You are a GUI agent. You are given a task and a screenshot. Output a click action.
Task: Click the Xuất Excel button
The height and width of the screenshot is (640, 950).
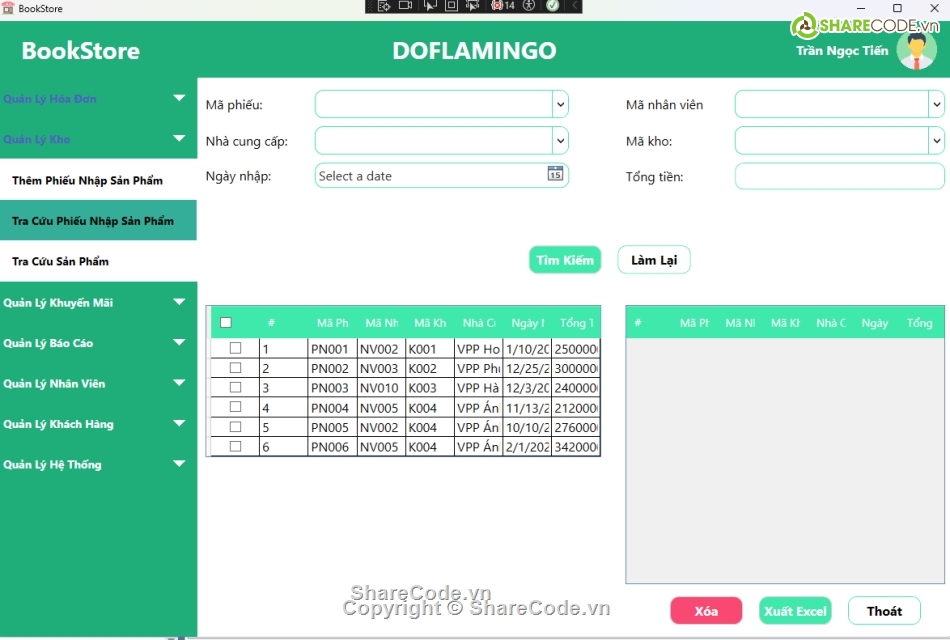[x=795, y=610]
